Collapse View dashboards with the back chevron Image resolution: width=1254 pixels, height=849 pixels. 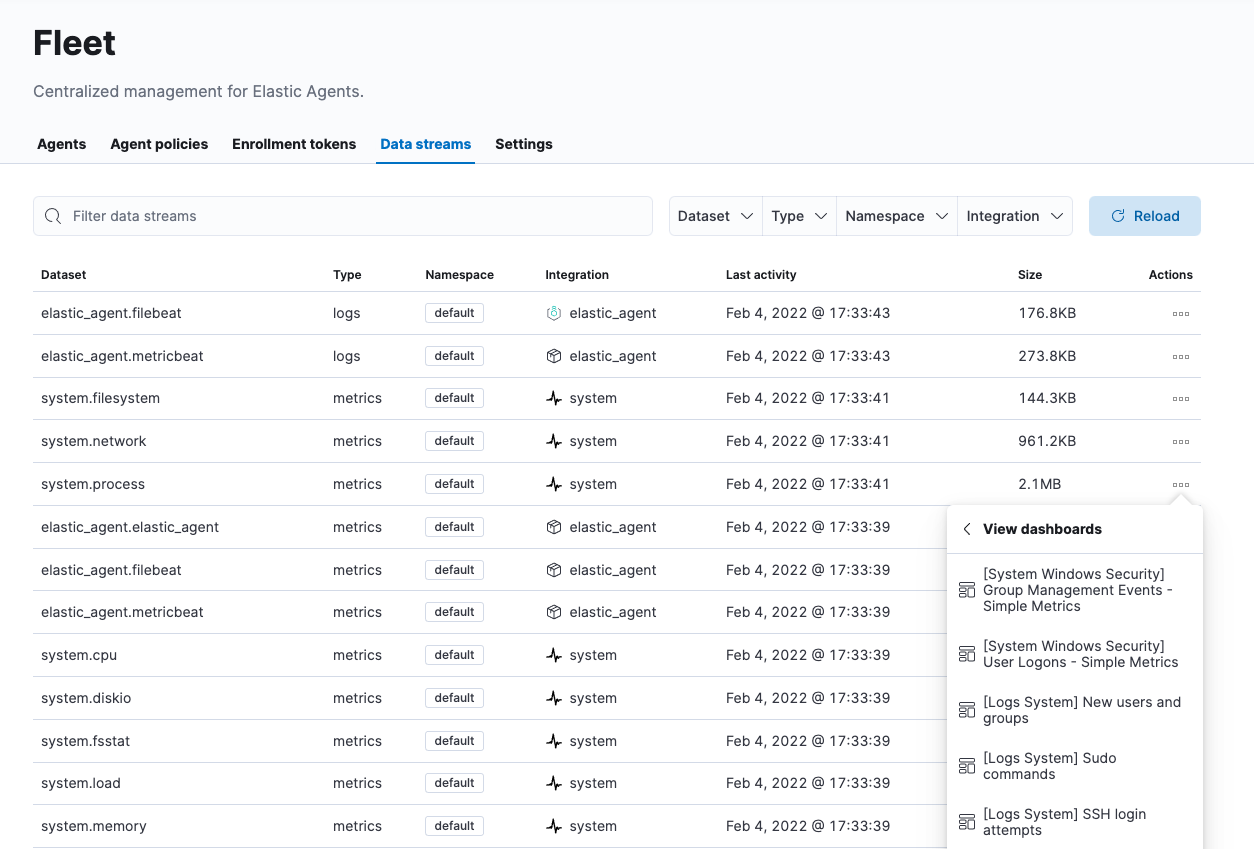pyautogui.click(x=965, y=528)
